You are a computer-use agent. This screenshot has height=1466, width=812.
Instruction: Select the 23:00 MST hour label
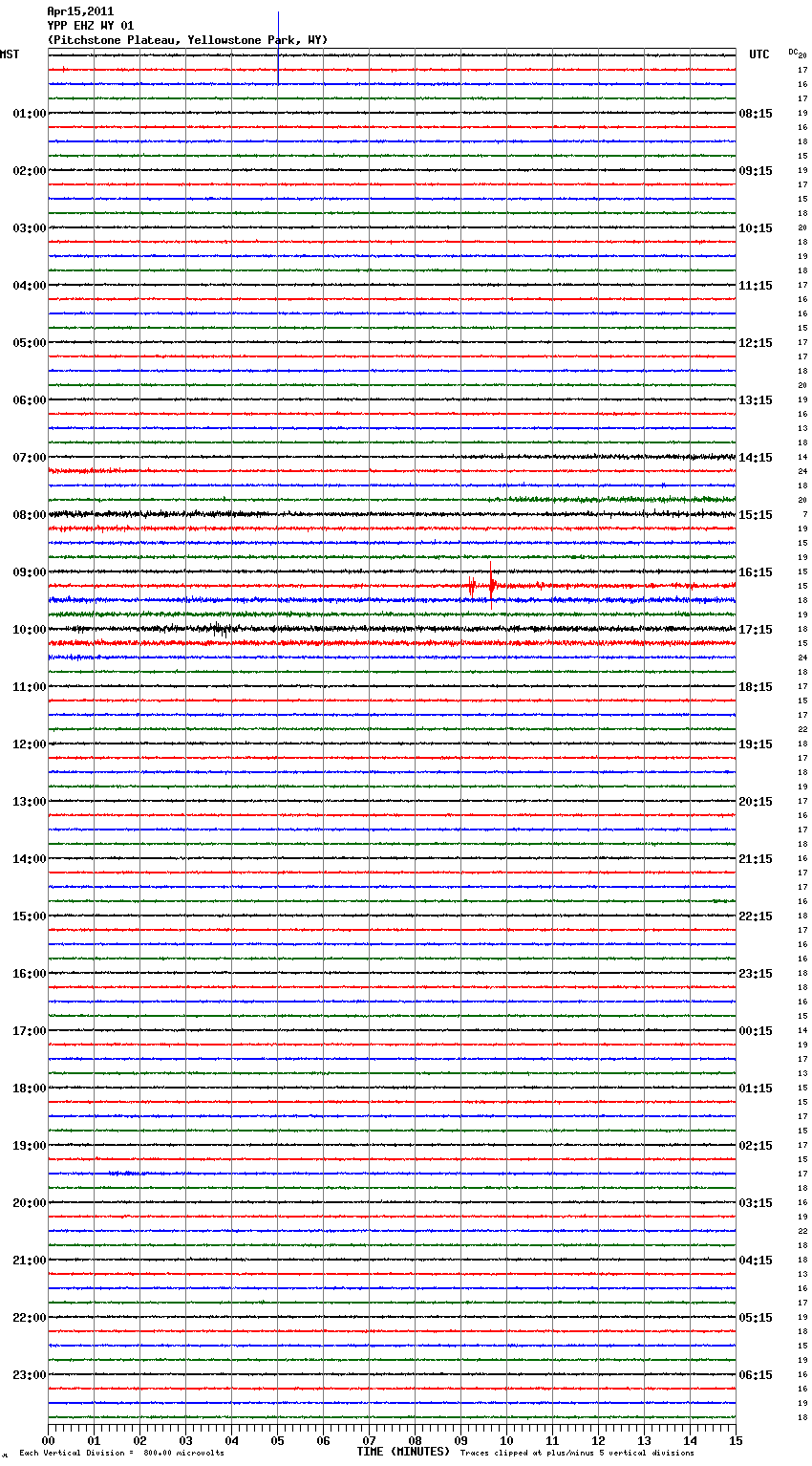click(x=30, y=1375)
